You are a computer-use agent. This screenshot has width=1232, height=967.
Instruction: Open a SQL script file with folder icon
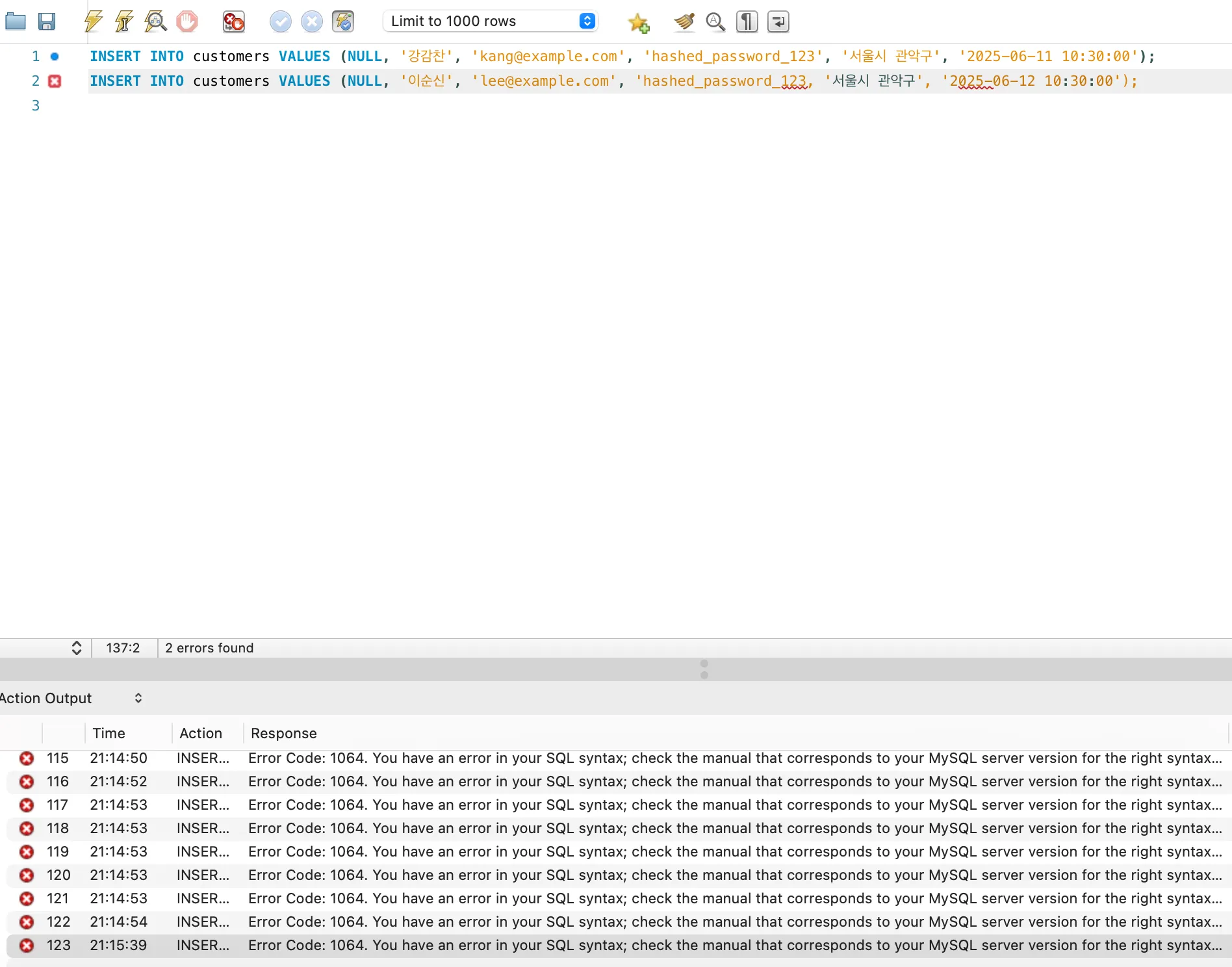[15, 21]
